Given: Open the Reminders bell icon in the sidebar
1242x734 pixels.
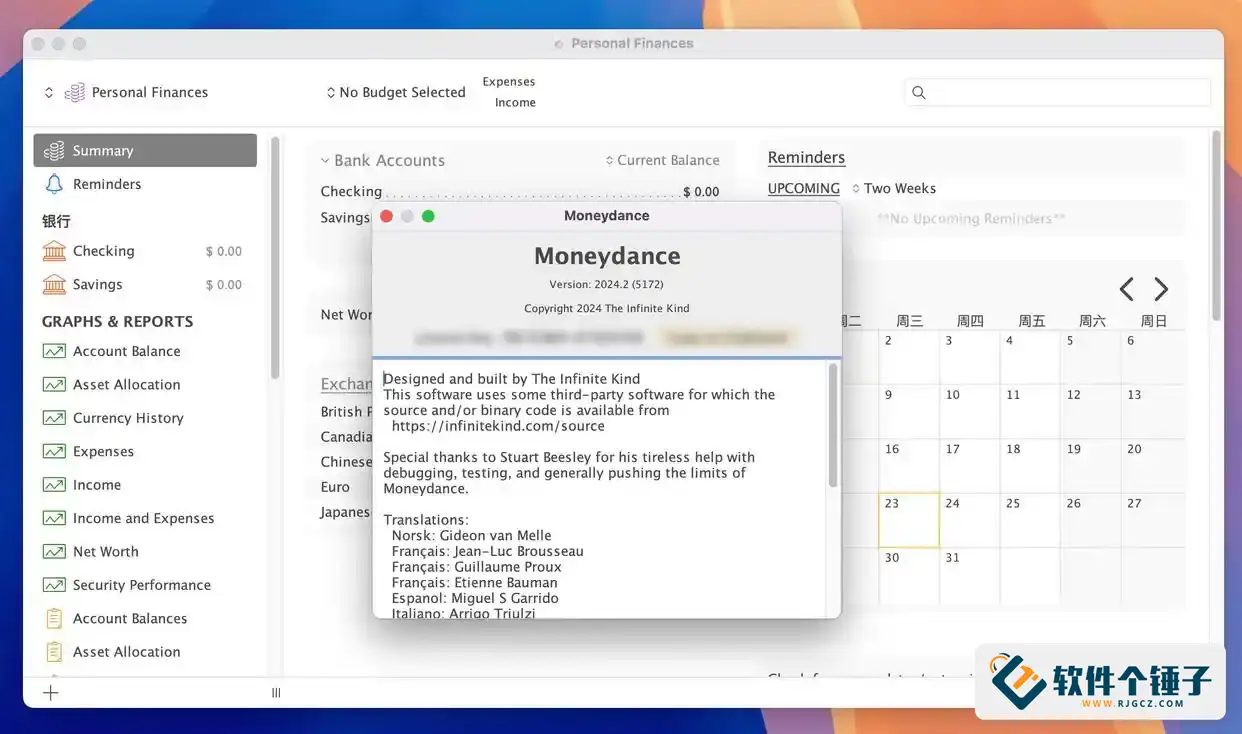Looking at the screenshot, I should [x=54, y=184].
